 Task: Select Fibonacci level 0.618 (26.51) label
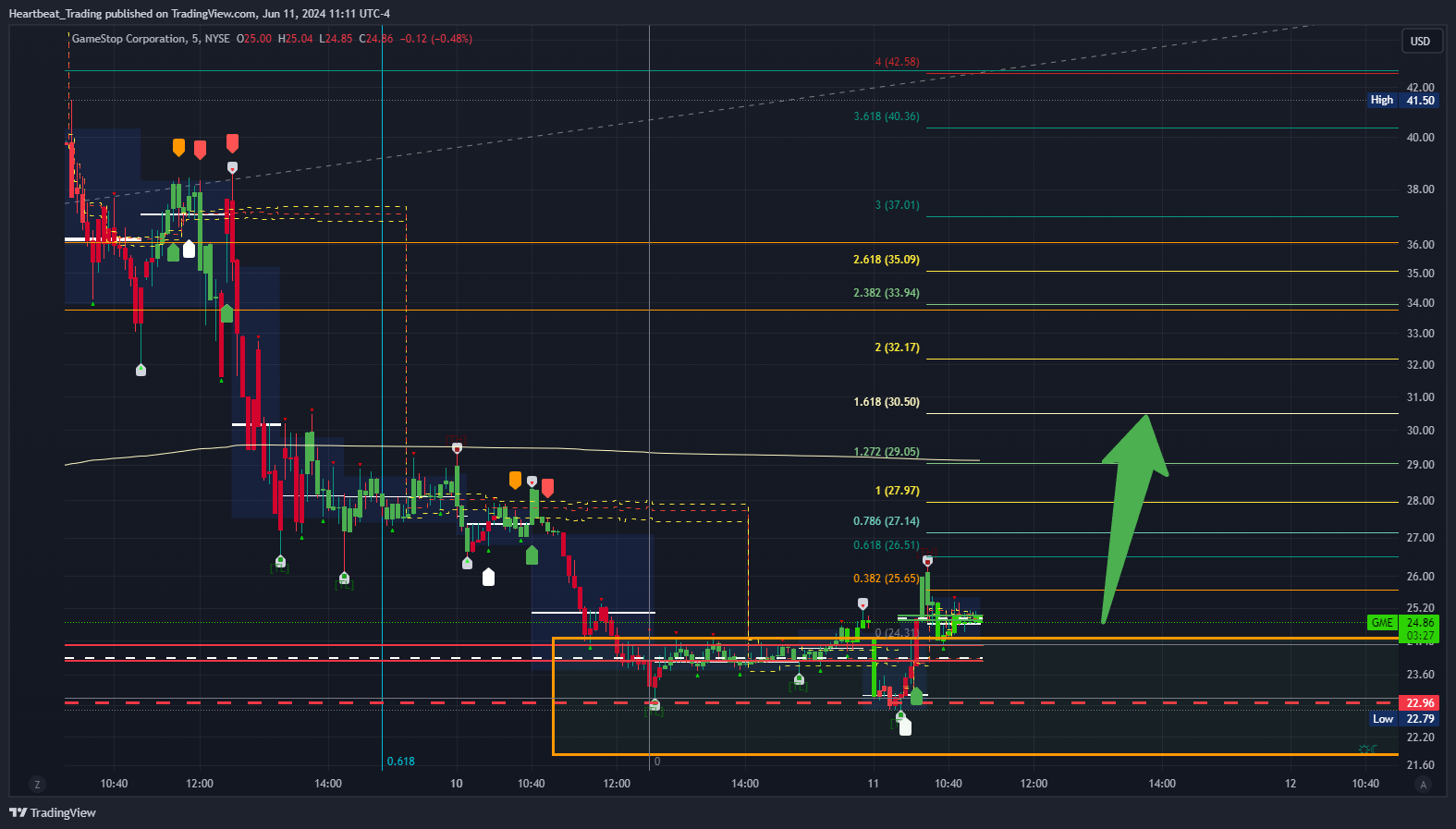(x=887, y=545)
